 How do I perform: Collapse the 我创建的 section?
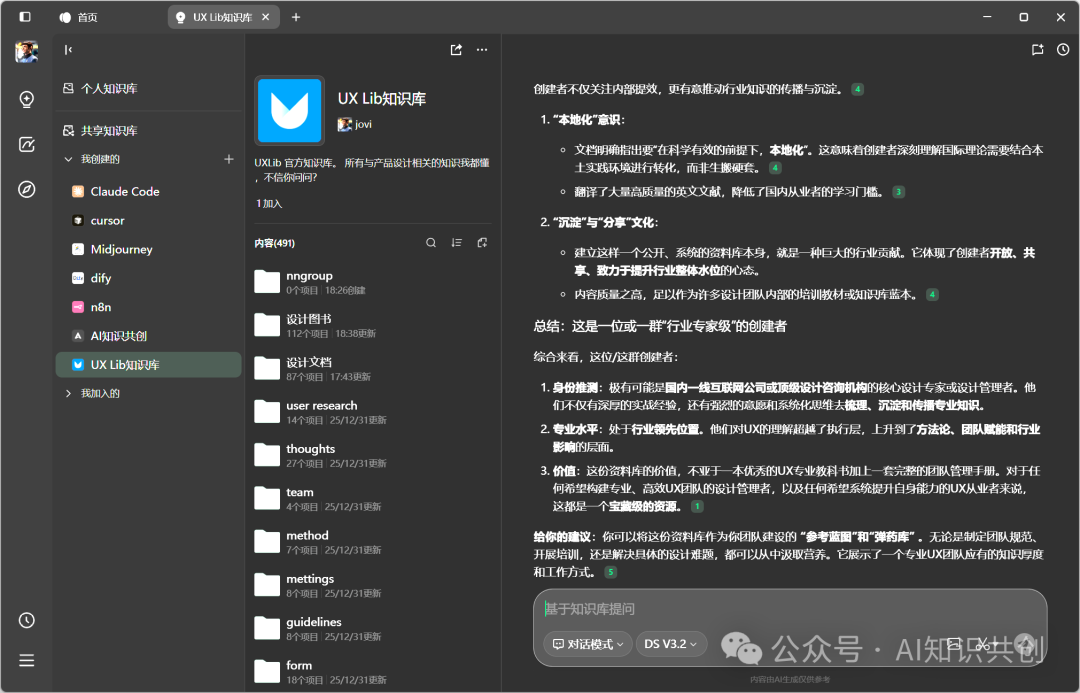click(68, 159)
